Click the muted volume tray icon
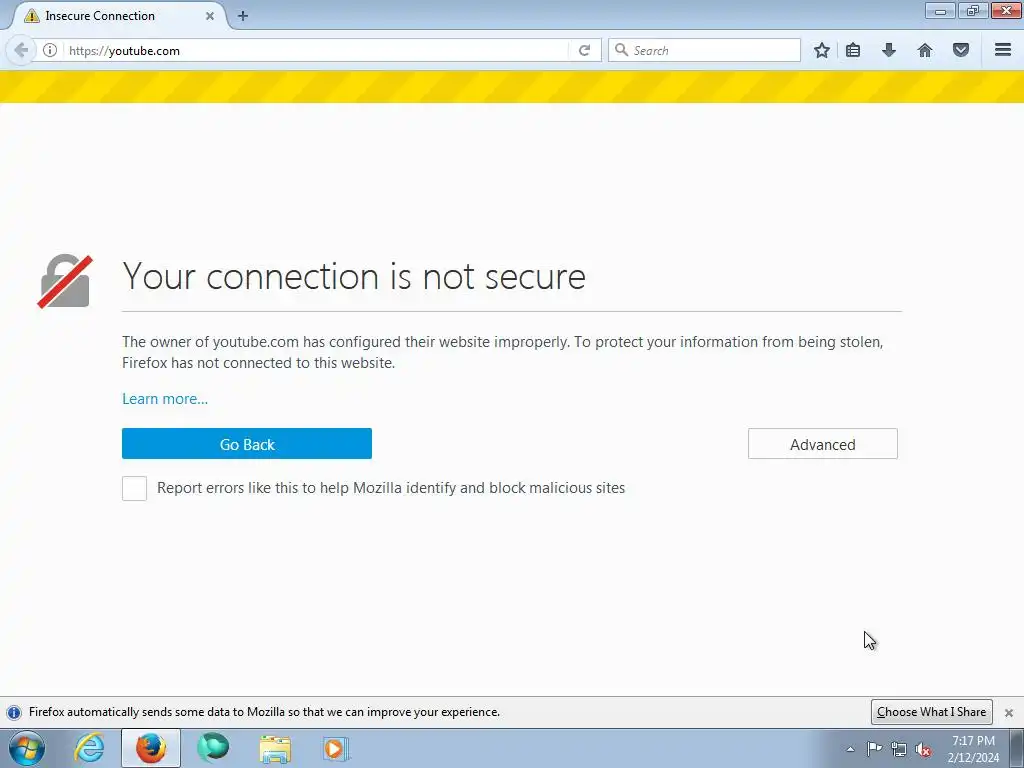 [923, 749]
